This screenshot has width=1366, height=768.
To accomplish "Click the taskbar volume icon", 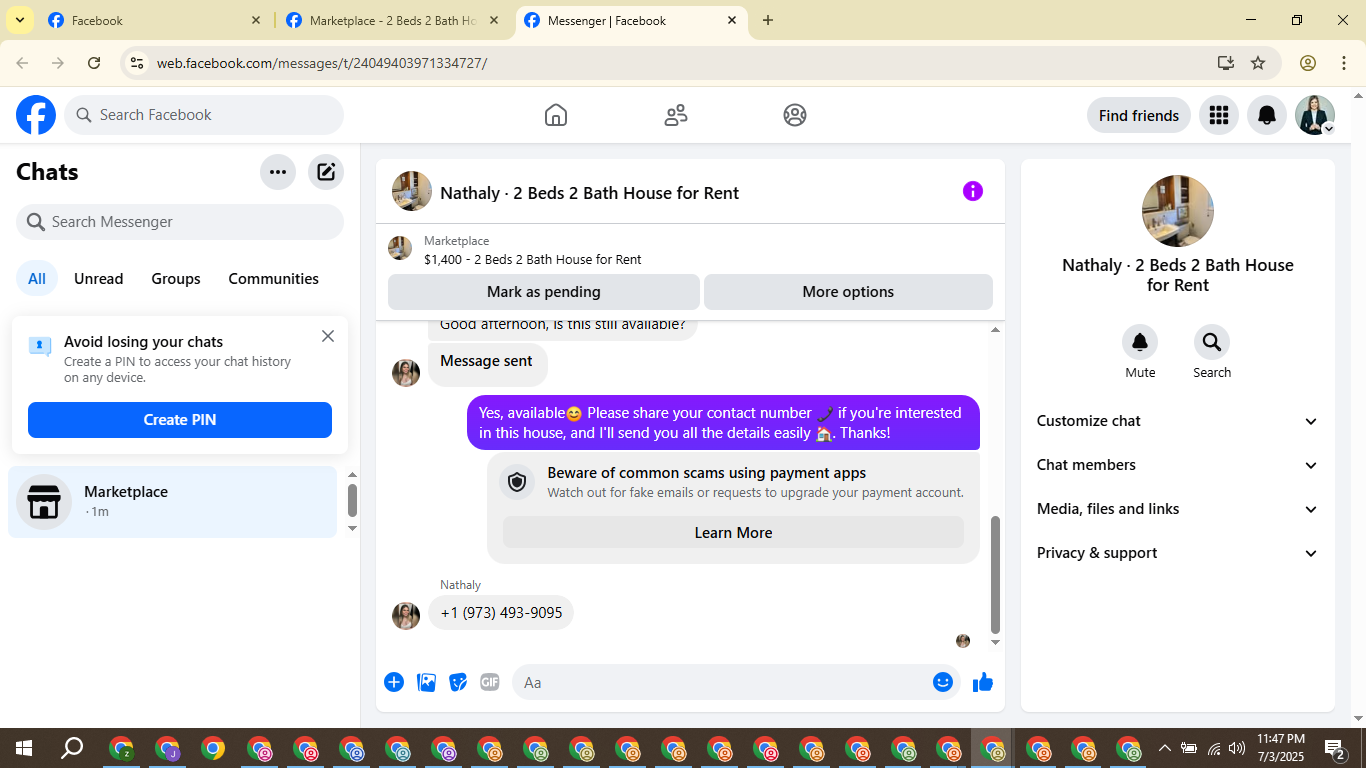I will (x=1237, y=748).
